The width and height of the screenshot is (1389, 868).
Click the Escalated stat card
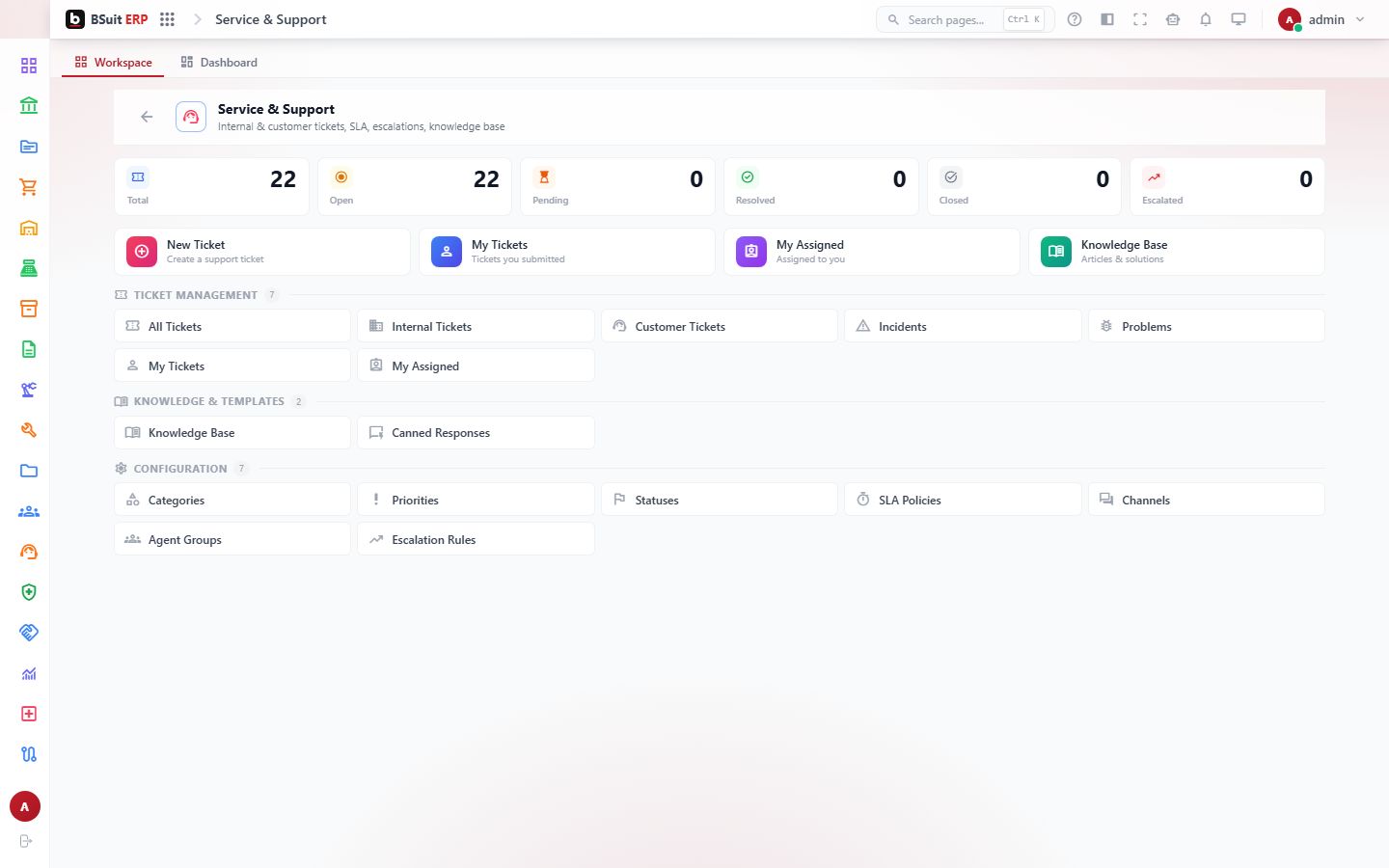pos(1227,186)
